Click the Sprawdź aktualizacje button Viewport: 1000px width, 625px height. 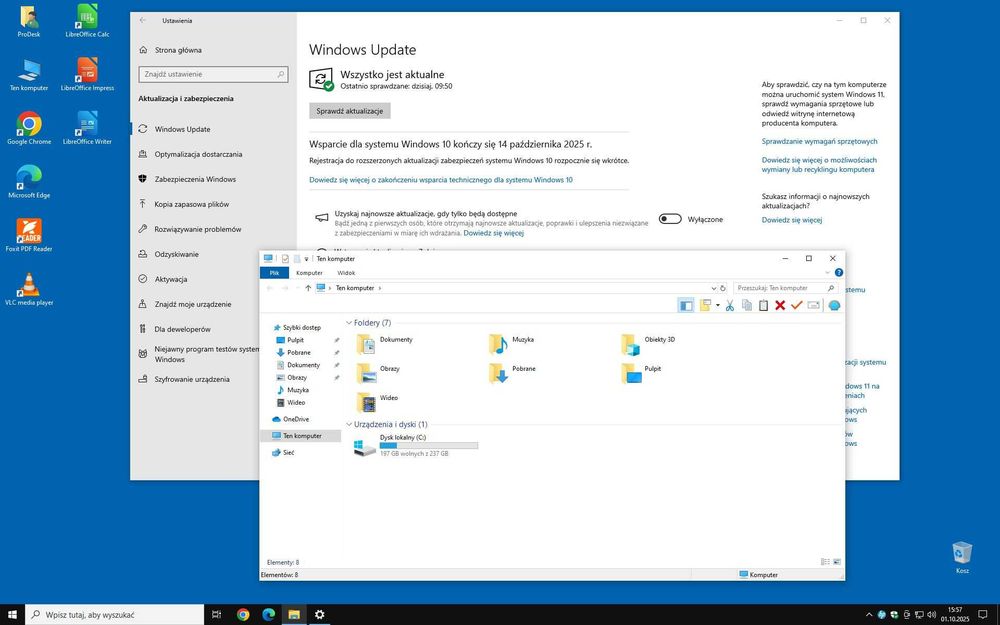(349, 111)
